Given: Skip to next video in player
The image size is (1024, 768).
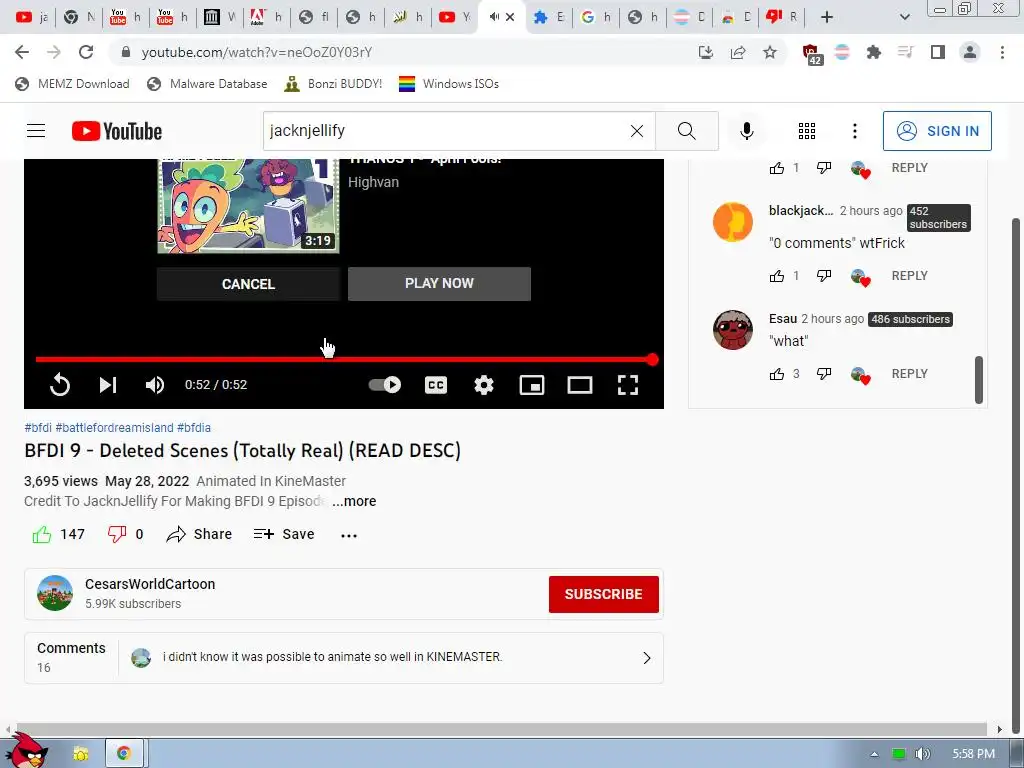Looking at the screenshot, I should [x=108, y=385].
